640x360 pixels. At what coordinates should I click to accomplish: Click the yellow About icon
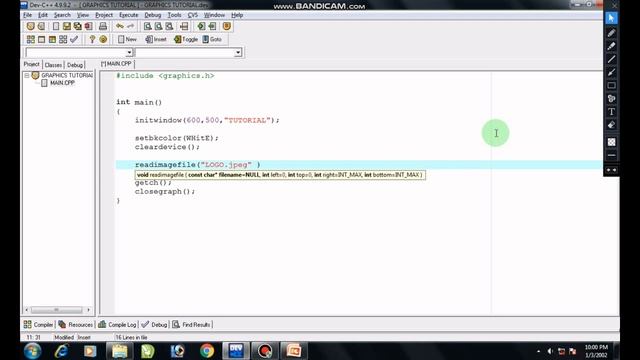click(103, 40)
